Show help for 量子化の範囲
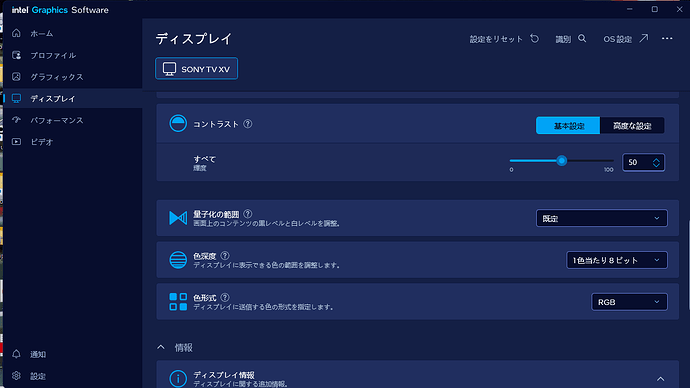Screen dimensions: 690x388 [248, 214]
